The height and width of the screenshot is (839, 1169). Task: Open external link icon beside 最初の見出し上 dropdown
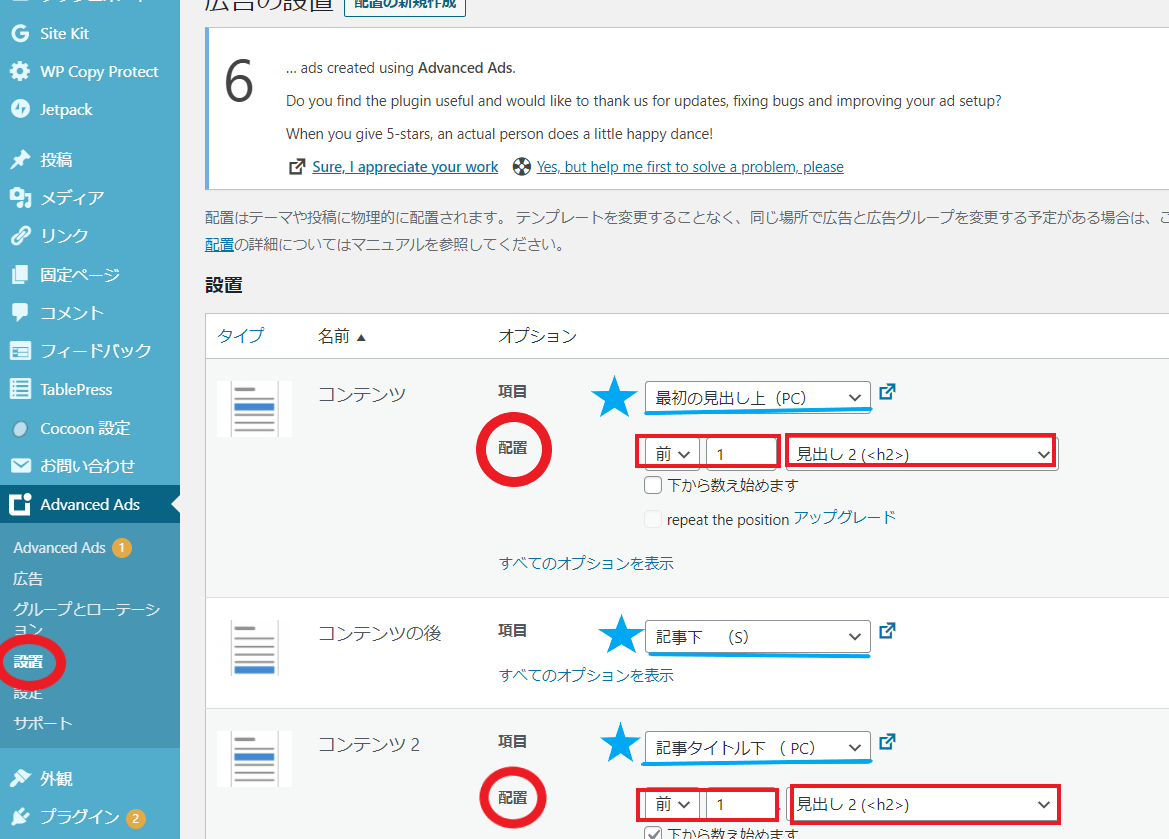click(x=887, y=391)
